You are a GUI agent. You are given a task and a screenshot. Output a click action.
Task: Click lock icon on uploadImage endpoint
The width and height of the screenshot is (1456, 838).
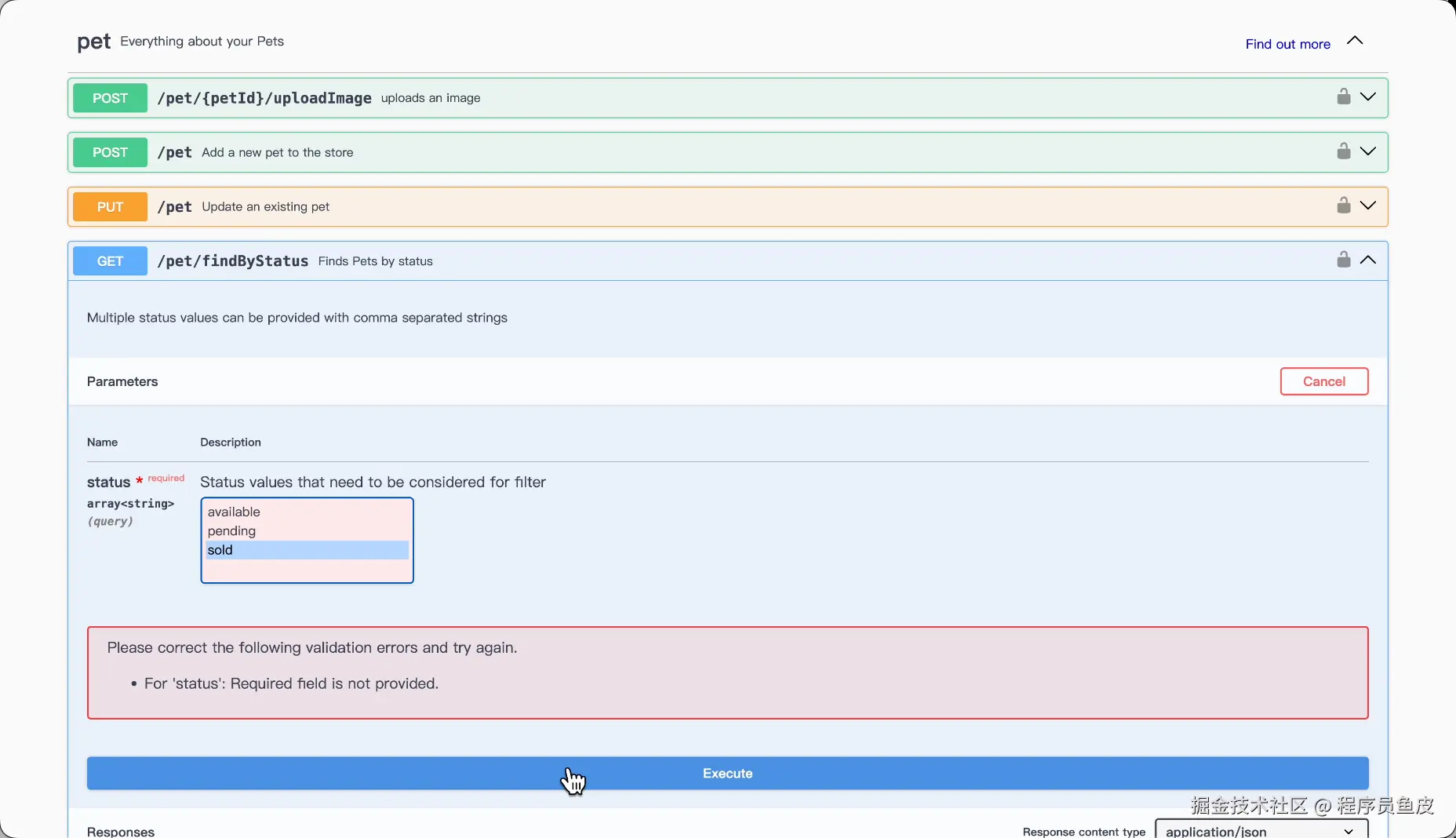[x=1343, y=97]
